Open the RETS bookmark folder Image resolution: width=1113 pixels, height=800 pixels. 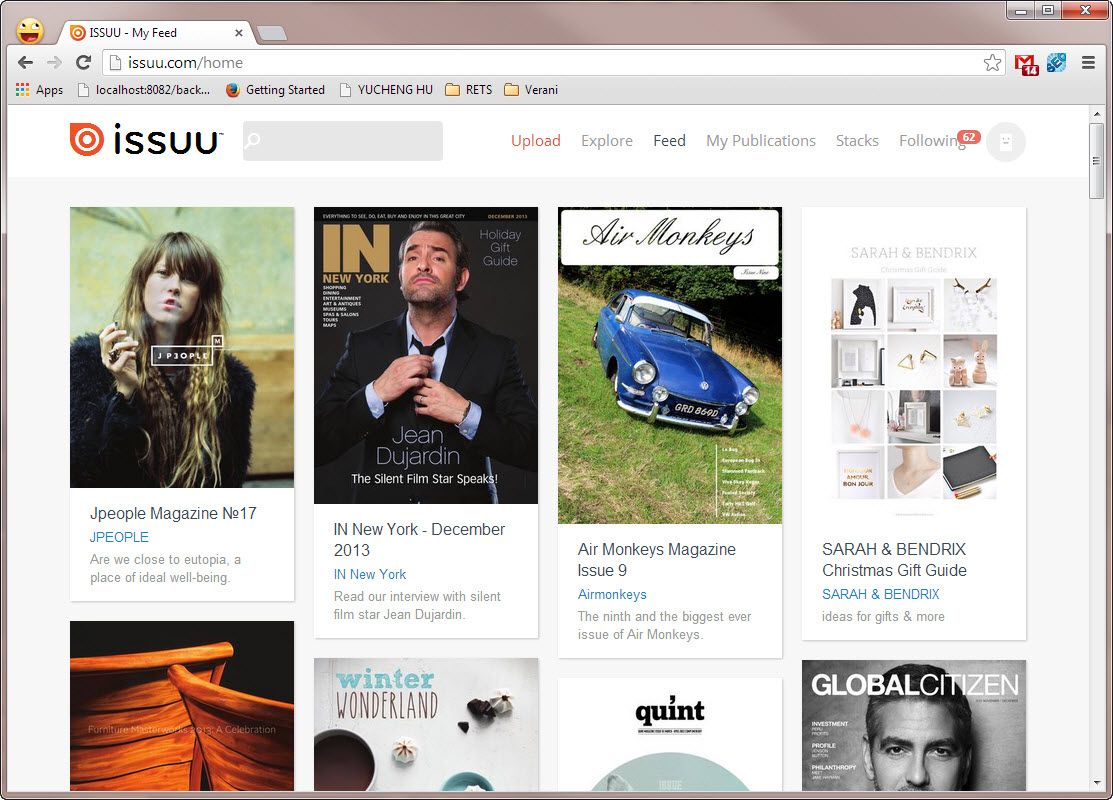pyautogui.click(x=469, y=90)
